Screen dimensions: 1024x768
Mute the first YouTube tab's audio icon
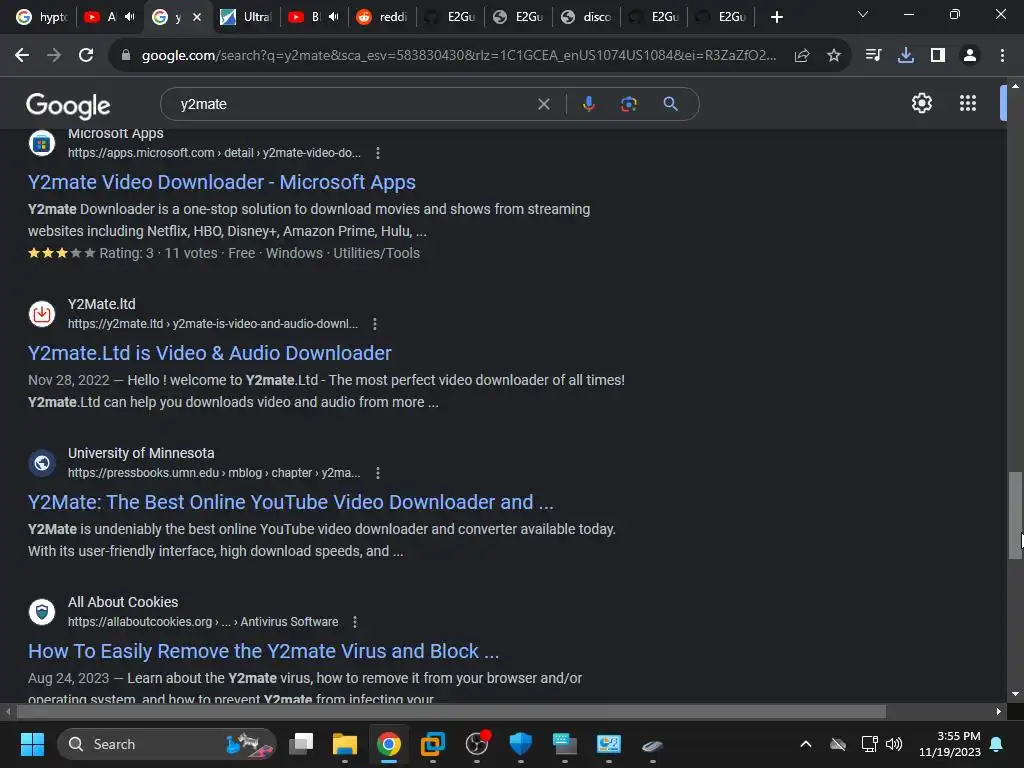pyautogui.click(x=129, y=17)
